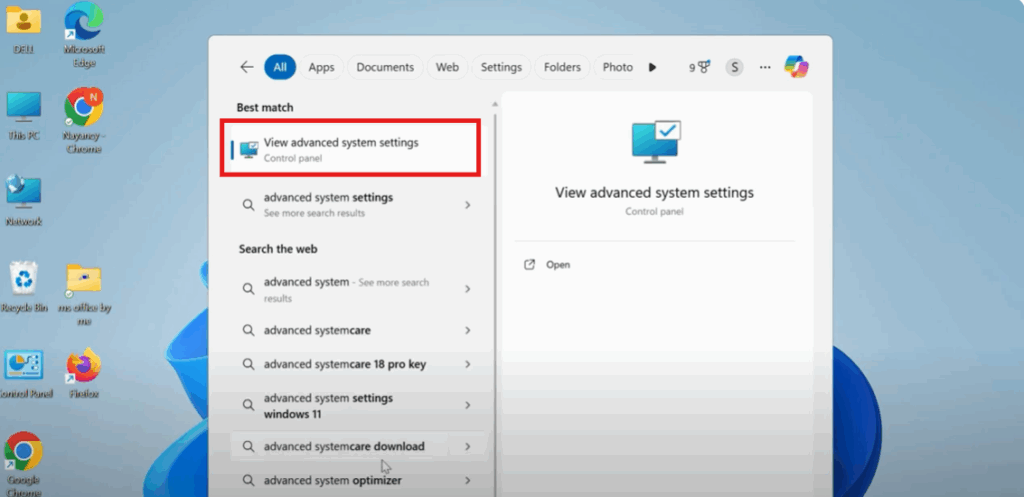The width and height of the screenshot is (1024, 497).
Task: Show more filter tabs with the play arrow
Action: 652,67
